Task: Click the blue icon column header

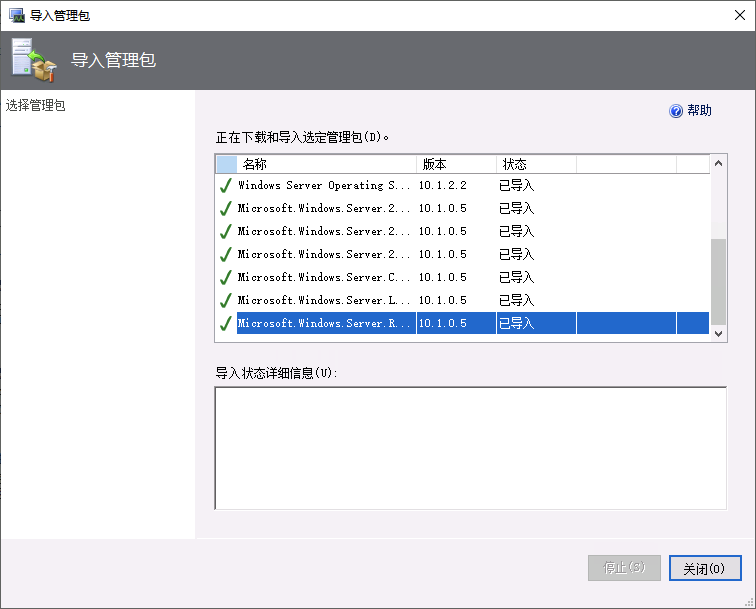Action: point(226,164)
